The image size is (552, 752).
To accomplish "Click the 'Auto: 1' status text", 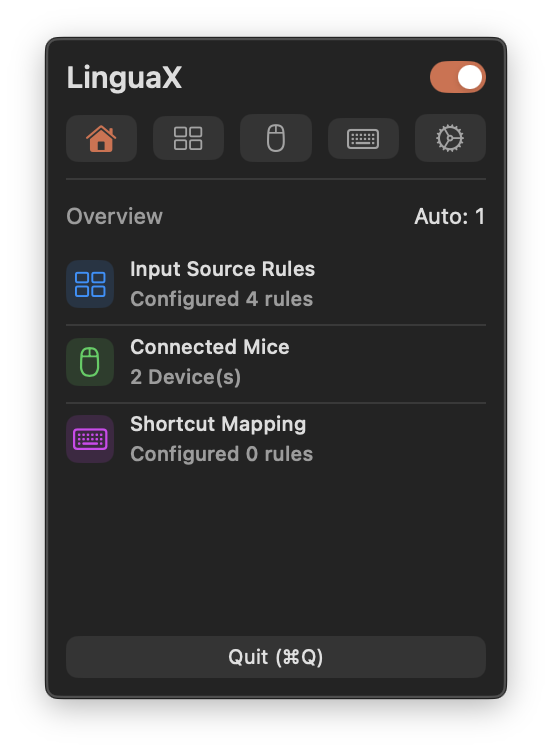I will [x=449, y=216].
